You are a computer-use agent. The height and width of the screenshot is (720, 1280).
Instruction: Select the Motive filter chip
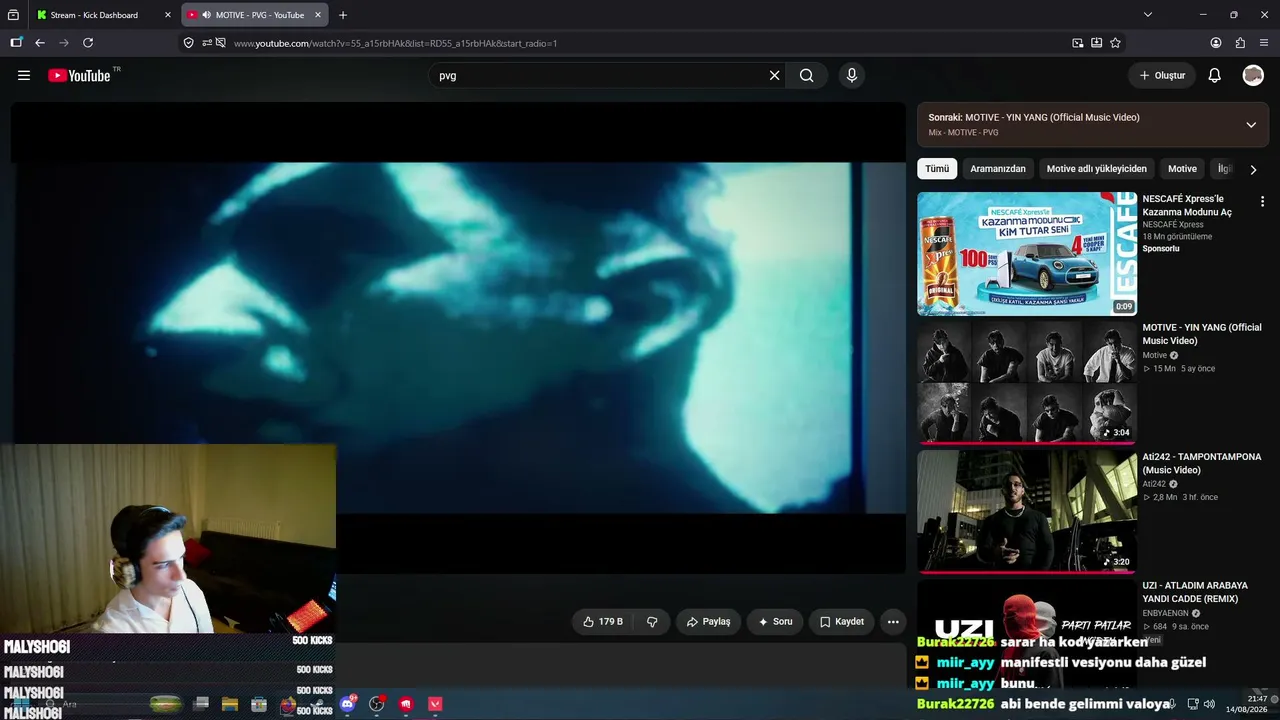(1182, 169)
